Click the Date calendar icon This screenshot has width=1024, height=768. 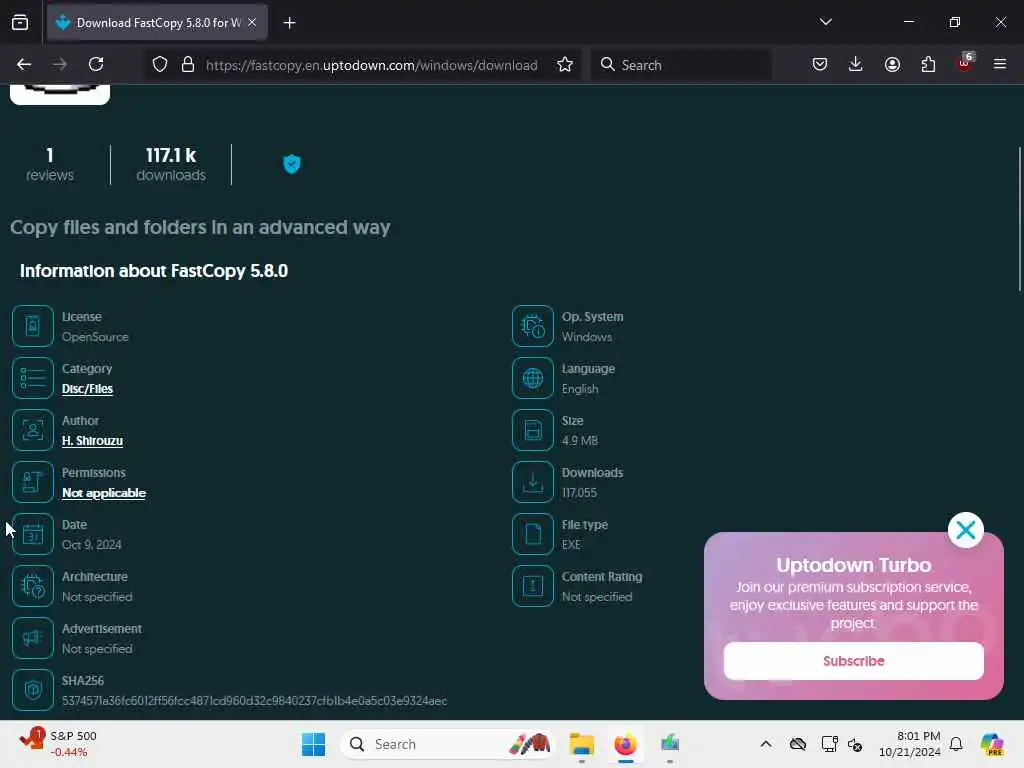33,534
